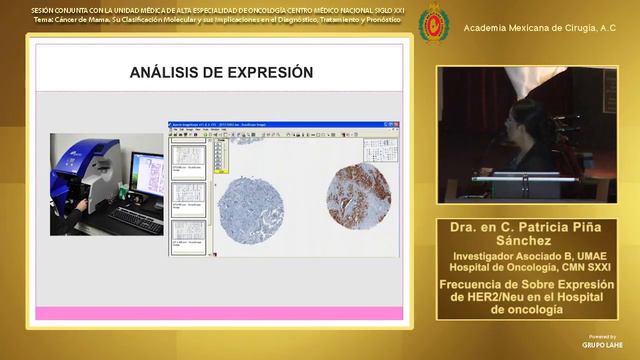The height and width of the screenshot is (360, 640).
Task: Select the first slide thumbnail in the ImageScope panel
Action: click(188, 162)
